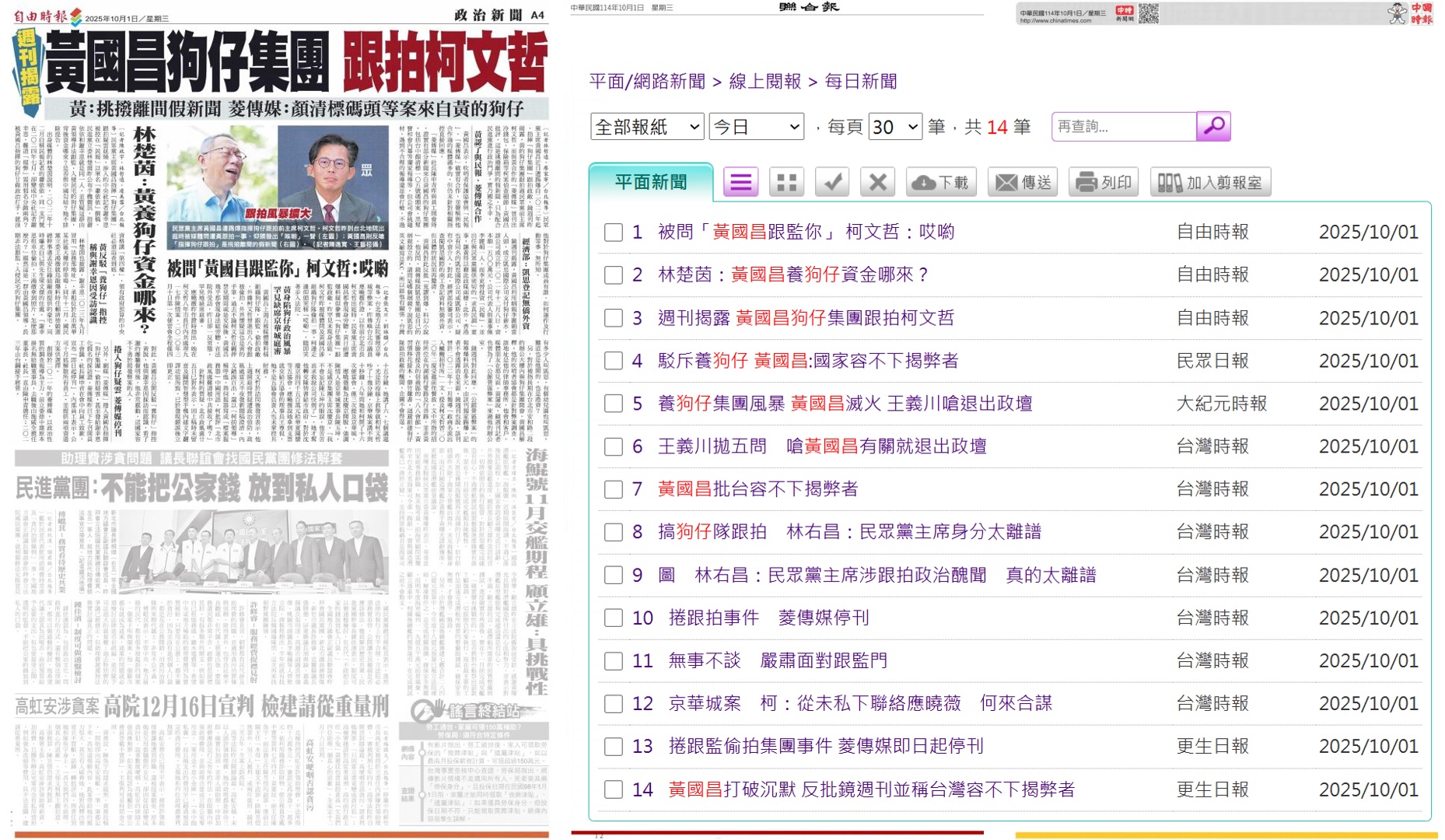Open article 捲跟拍事件 菱傳媒停刊
This screenshot has width=1445, height=840.
click(768, 618)
